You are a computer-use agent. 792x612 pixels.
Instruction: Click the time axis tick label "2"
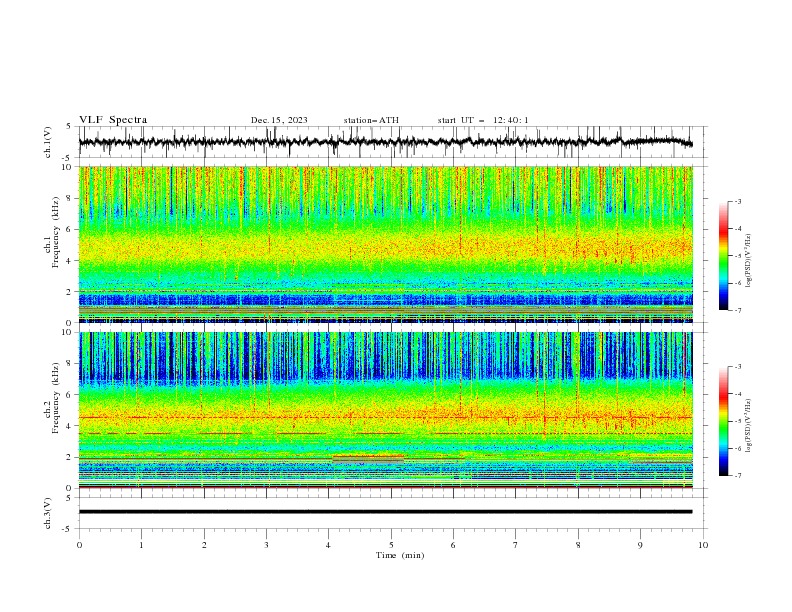coord(204,545)
